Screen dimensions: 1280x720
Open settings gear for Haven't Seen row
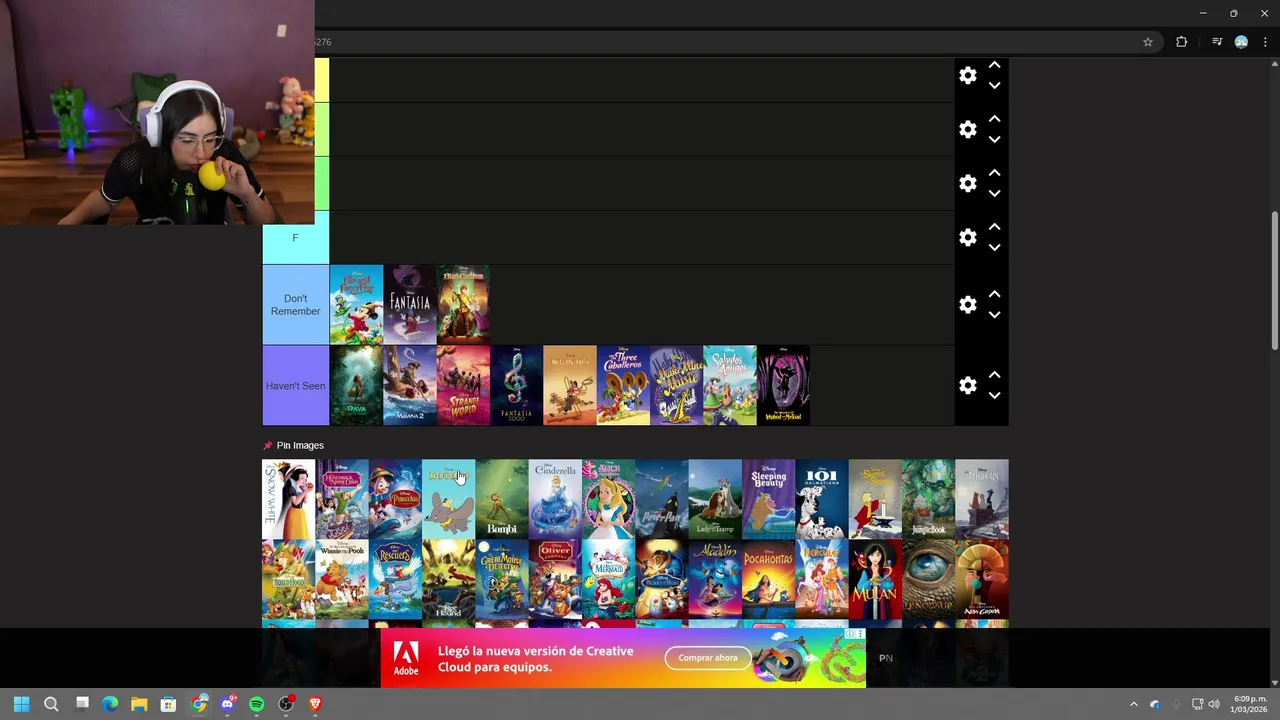[967, 385]
